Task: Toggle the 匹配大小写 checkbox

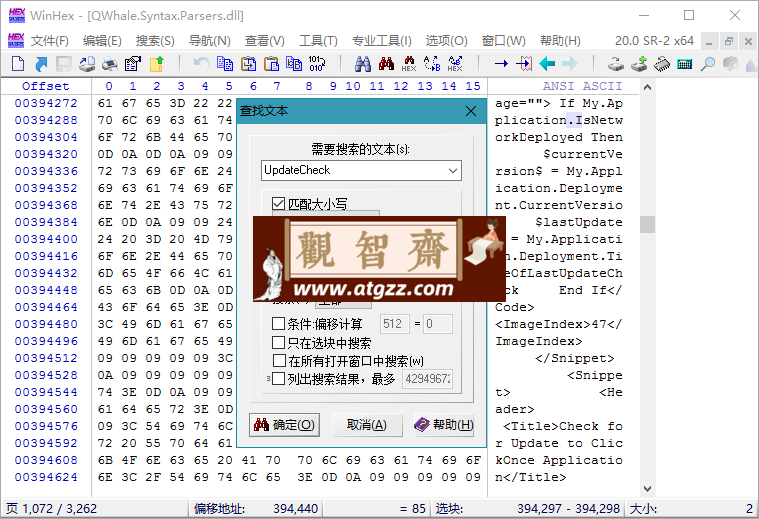Action: (278, 203)
